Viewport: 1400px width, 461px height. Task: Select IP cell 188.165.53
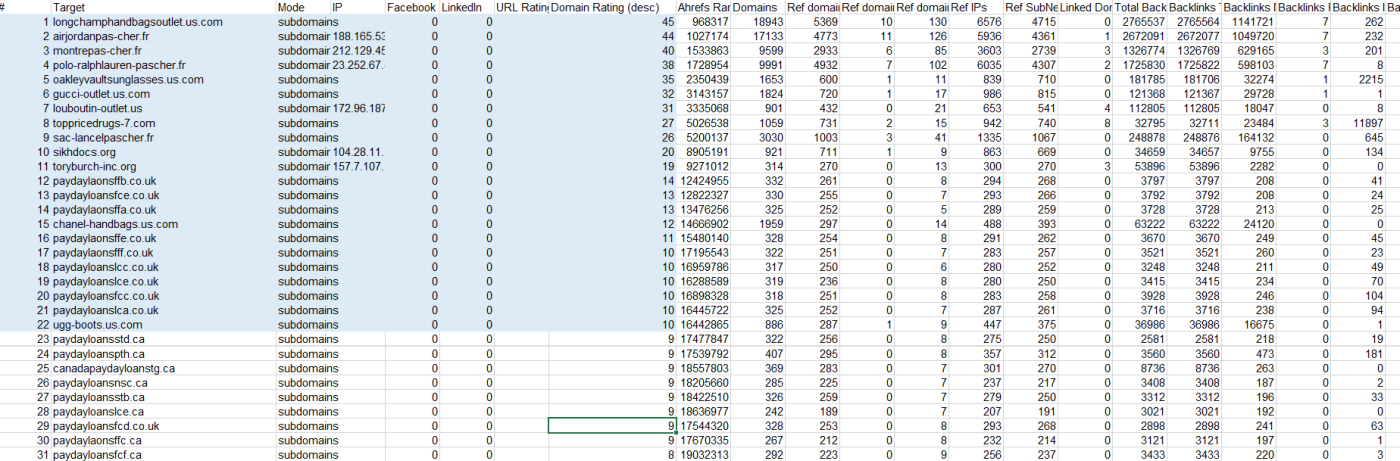(359, 36)
